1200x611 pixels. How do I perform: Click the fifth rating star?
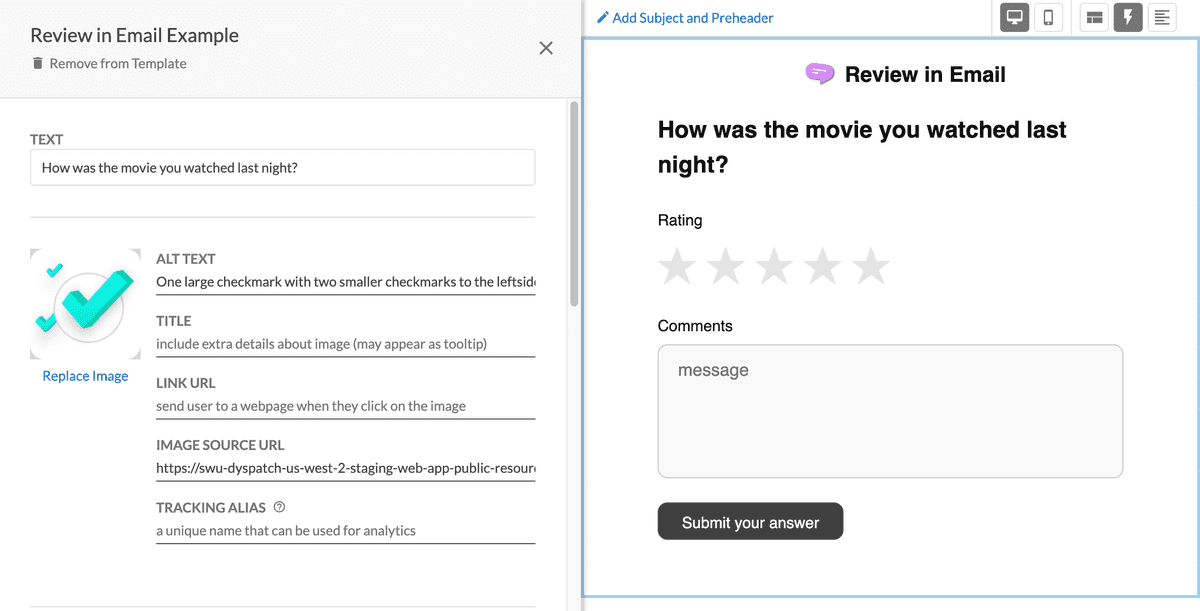pos(871,266)
